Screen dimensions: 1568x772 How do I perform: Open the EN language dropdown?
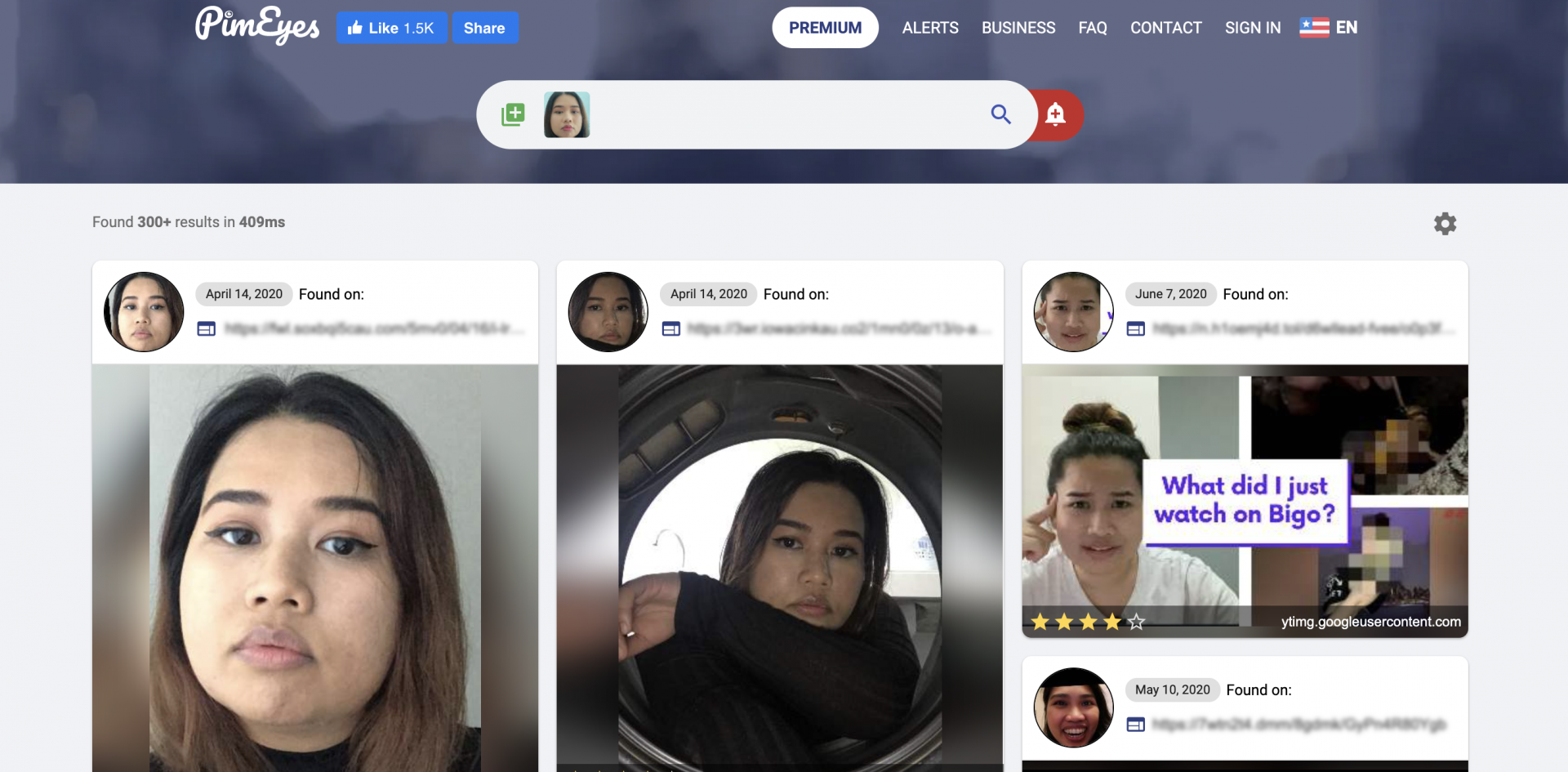point(1328,27)
